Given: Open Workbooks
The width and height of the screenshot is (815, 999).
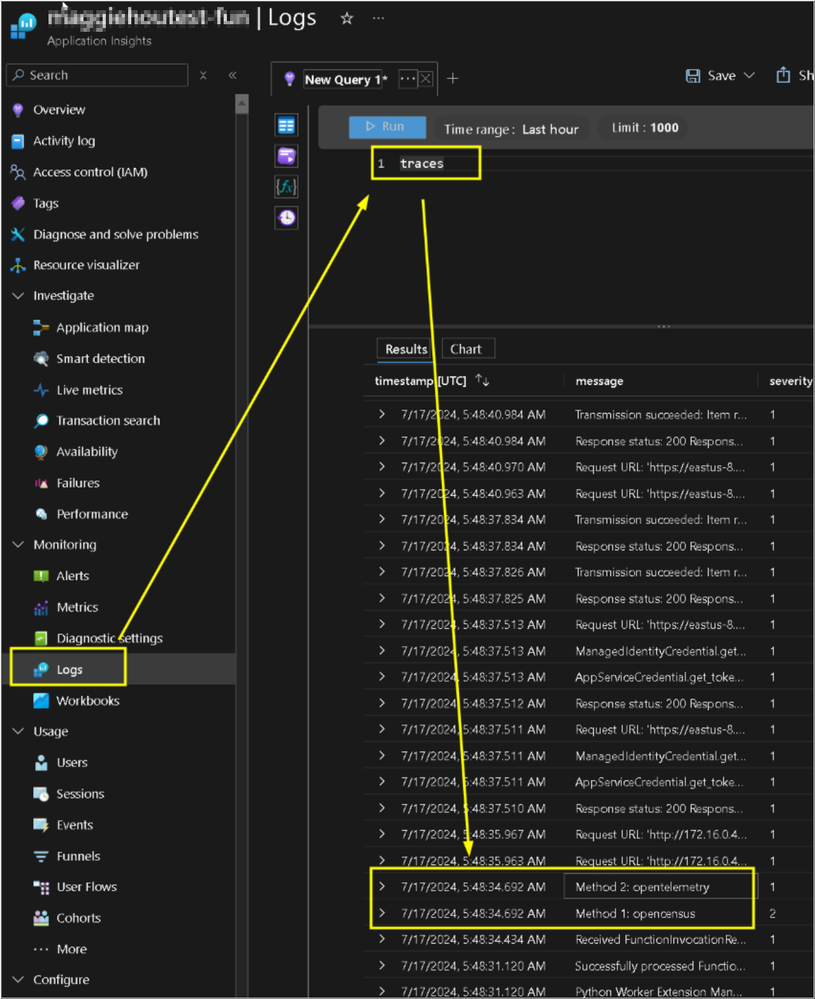Looking at the screenshot, I should coord(87,701).
